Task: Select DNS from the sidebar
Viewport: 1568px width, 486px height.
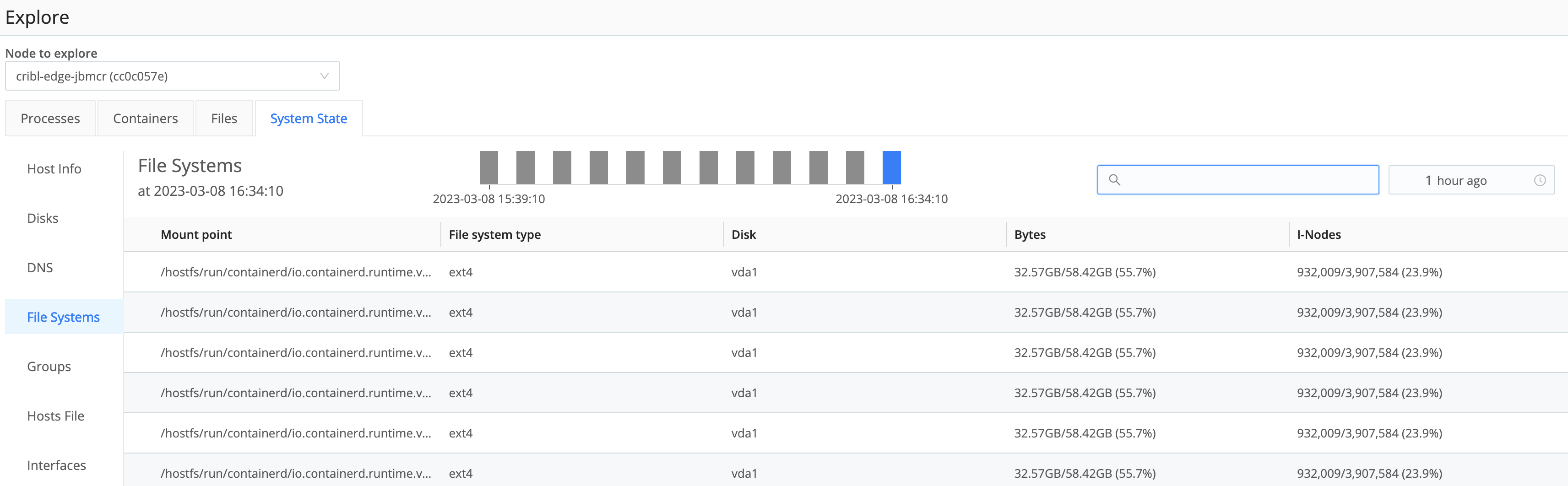Action: click(x=39, y=267)
